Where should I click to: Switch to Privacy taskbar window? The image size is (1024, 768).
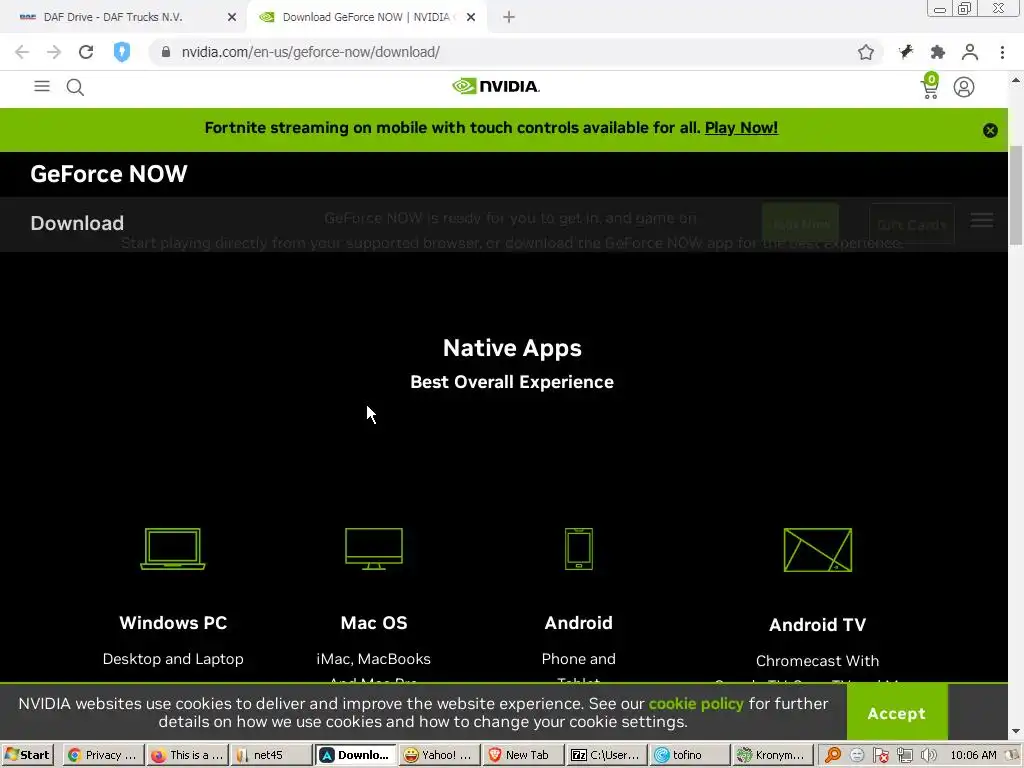pyautogui.click(x=103, y=755)
